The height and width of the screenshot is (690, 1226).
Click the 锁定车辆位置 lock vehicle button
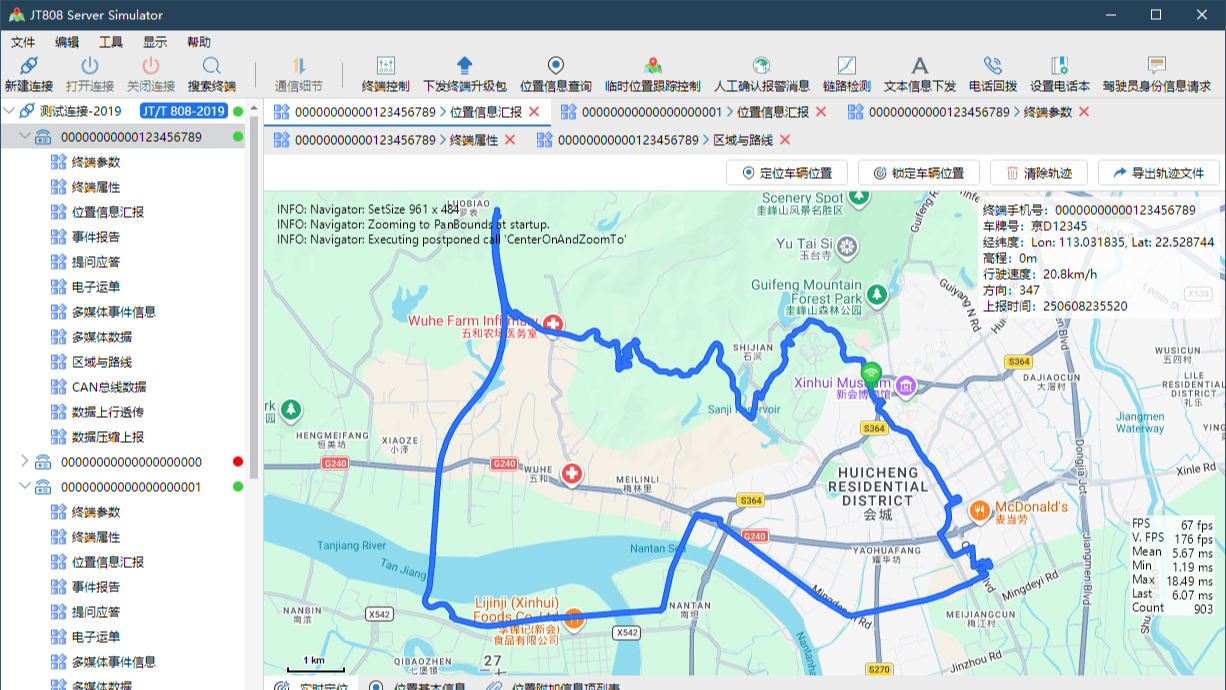click(x=918, y=173)
